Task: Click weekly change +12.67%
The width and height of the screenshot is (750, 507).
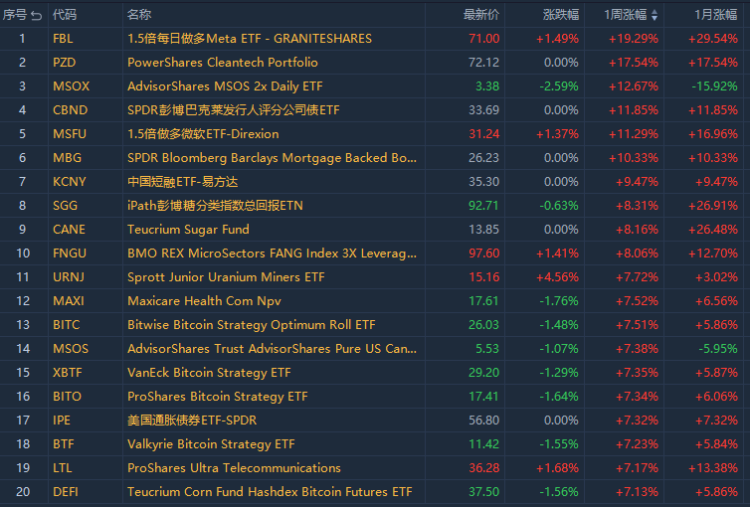Action: [x=633, y=87]
